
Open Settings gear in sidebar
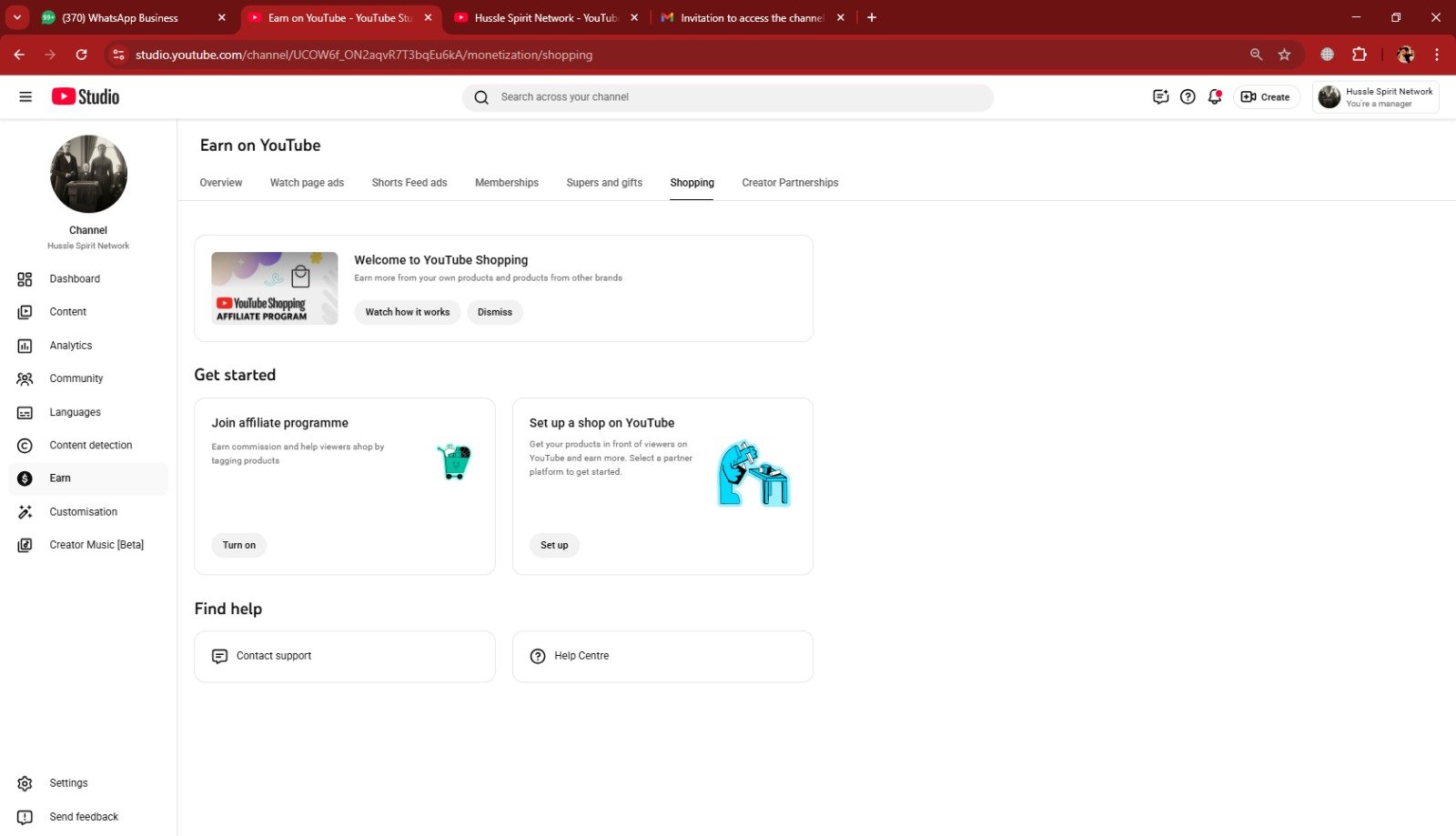[25, 783]
